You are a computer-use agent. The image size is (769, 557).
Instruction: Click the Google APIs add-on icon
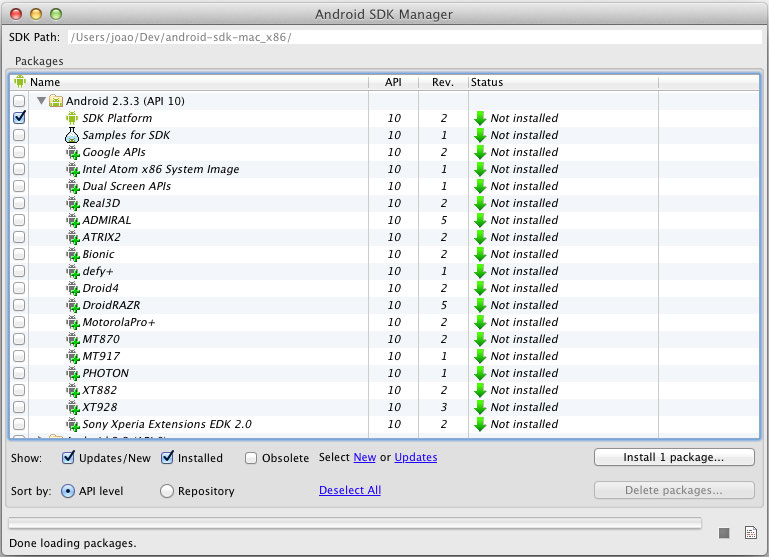[x=72, y=152]
